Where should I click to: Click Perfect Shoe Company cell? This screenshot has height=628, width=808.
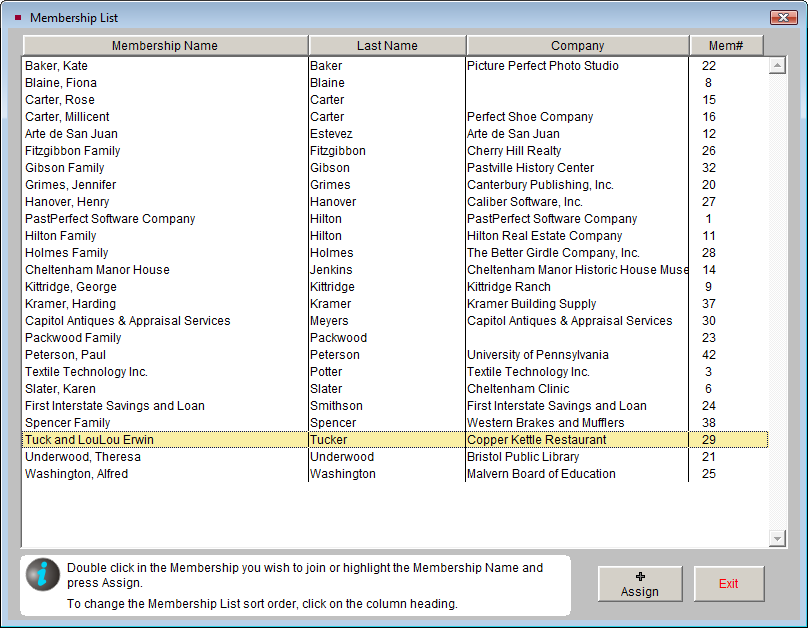530,116
